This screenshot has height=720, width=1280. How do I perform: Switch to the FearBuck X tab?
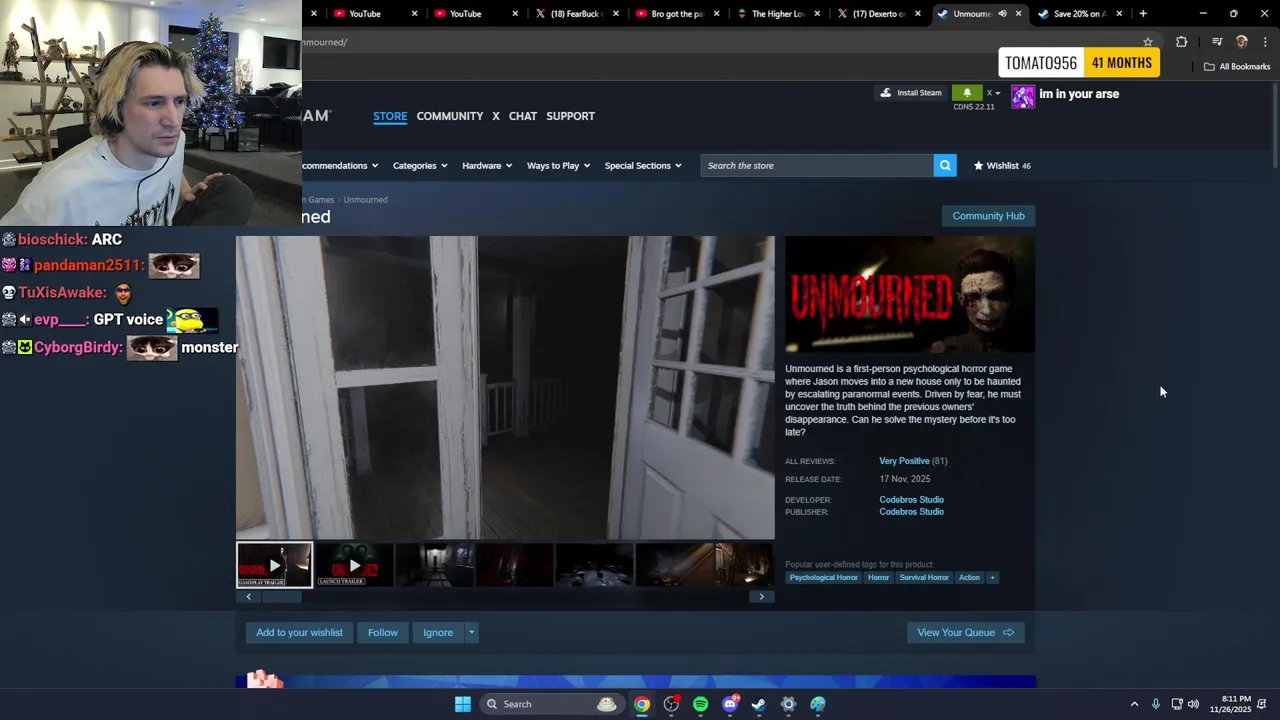tap(577, 14)
